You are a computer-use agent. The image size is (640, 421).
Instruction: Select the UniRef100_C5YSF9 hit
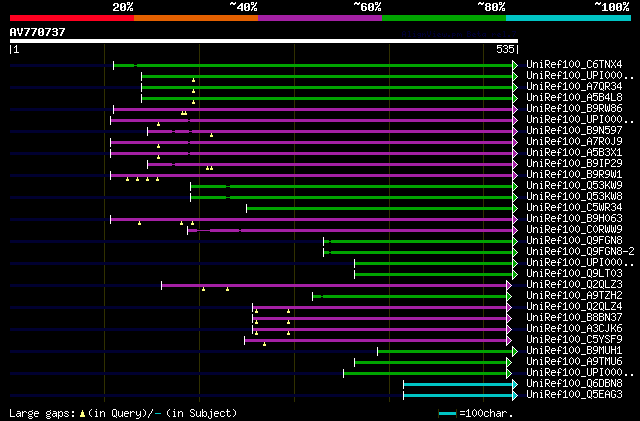click(x=574, y=340)
